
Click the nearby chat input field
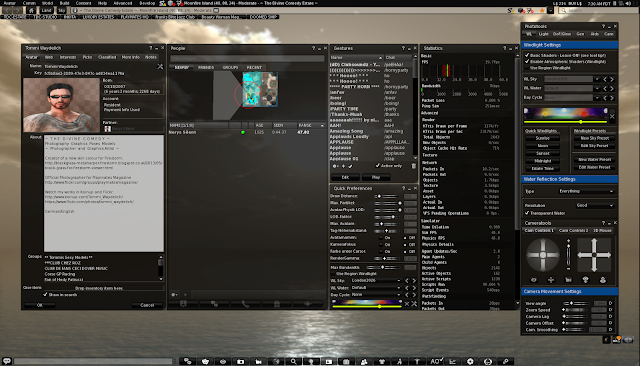[x=93, y=361]
